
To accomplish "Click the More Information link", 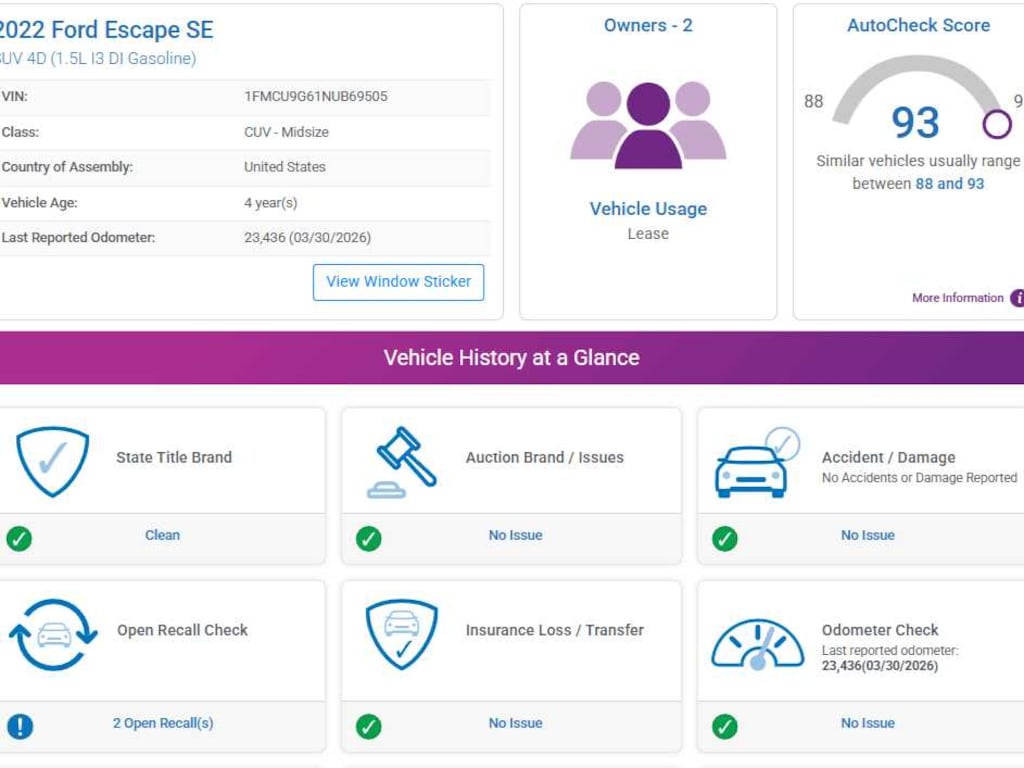I will click(957, 298).
